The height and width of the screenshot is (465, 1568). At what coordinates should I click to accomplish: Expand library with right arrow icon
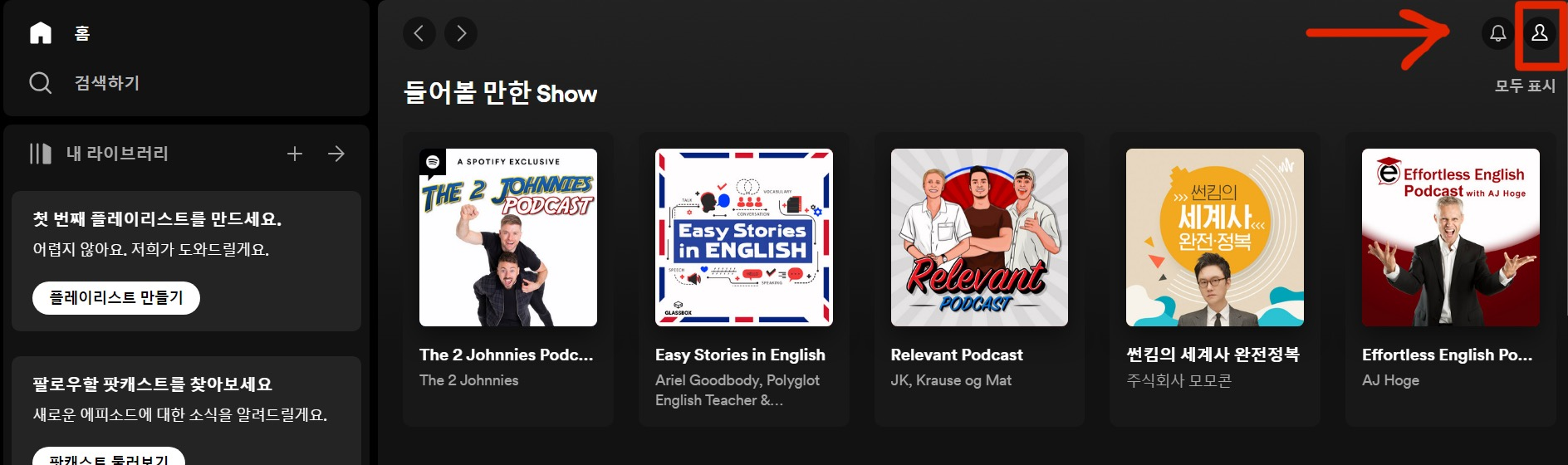coord(336,154)
